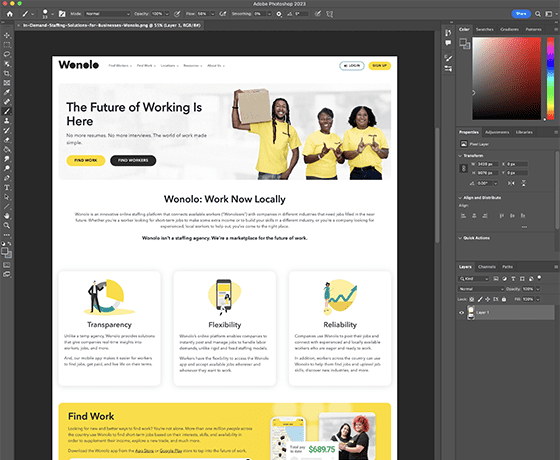The height and width of the screenshot is (460, 560).
Task: Open the Search icon next to Share
Action: (538, 14)
